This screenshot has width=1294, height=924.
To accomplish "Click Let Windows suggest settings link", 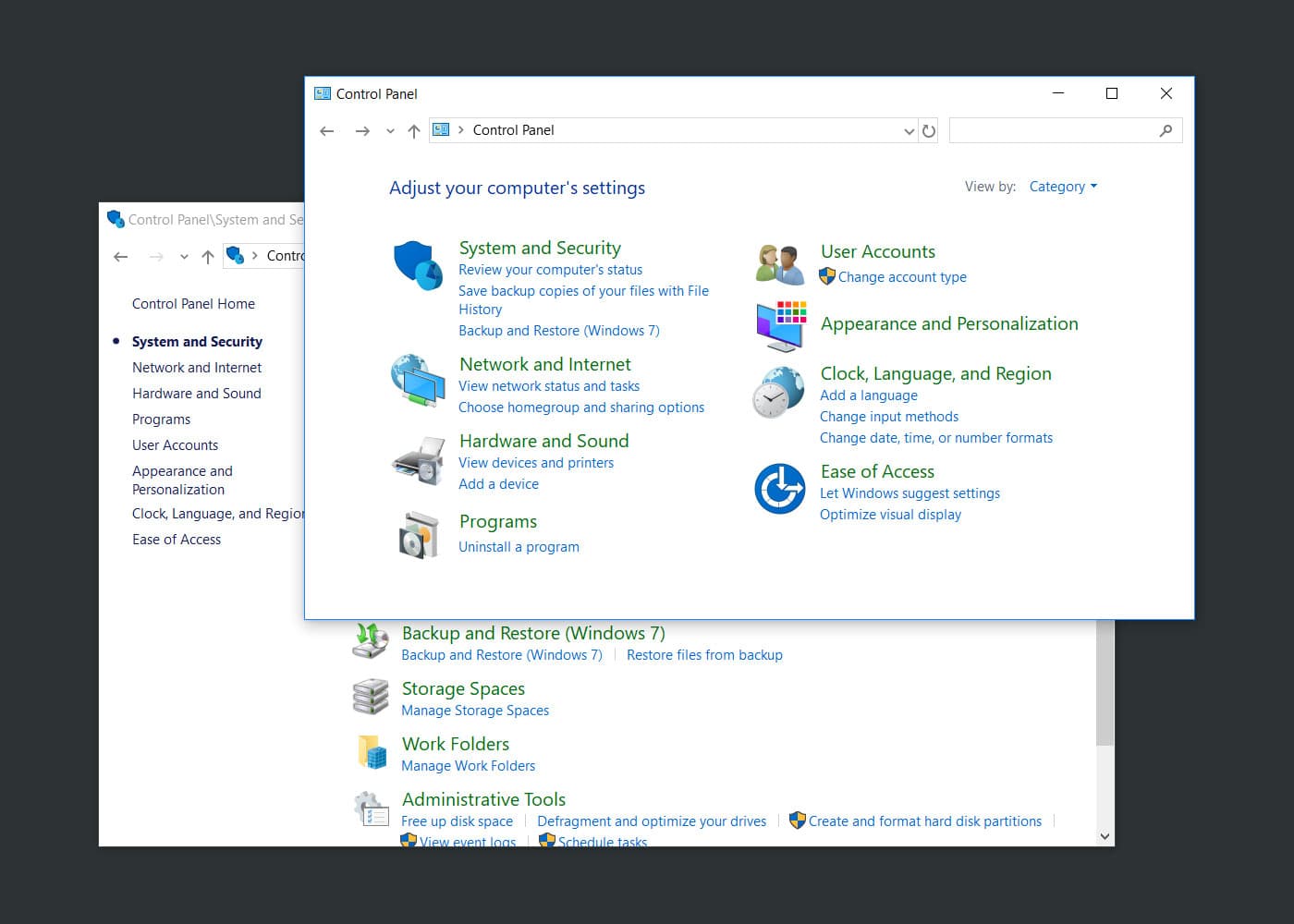I will (909, 493).
